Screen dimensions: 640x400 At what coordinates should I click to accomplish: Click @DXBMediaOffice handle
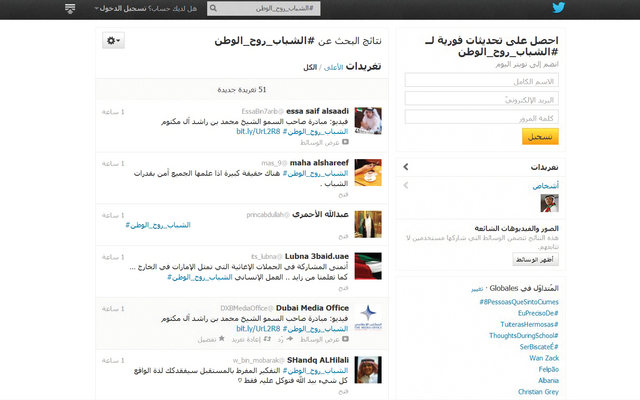tap(247, 309)
